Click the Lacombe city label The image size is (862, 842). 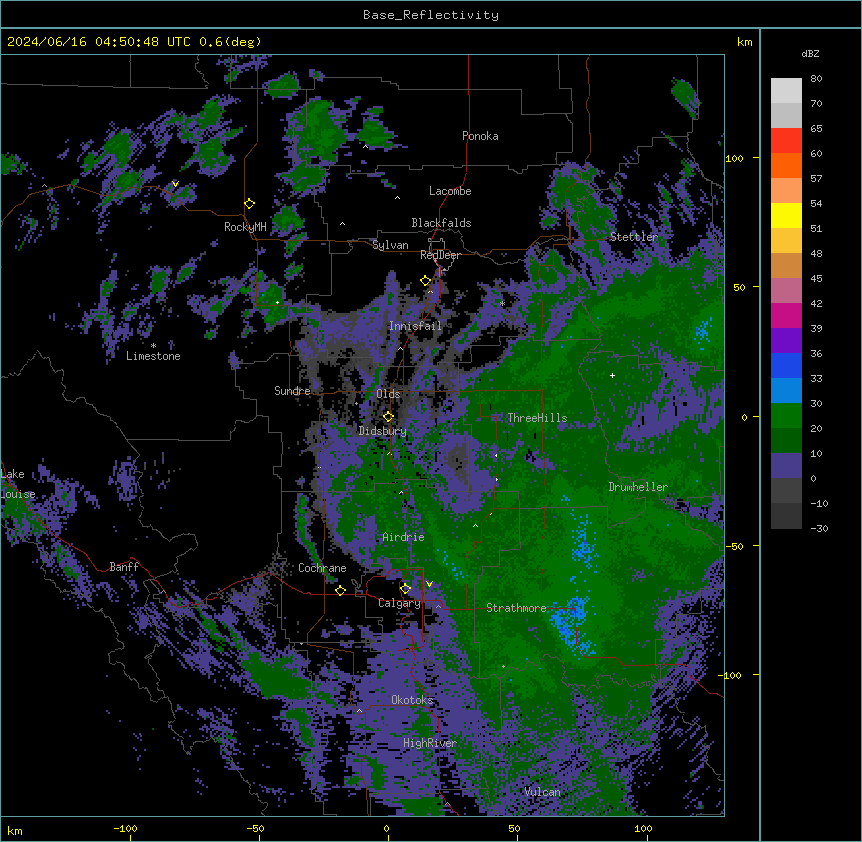coord(450,191)
